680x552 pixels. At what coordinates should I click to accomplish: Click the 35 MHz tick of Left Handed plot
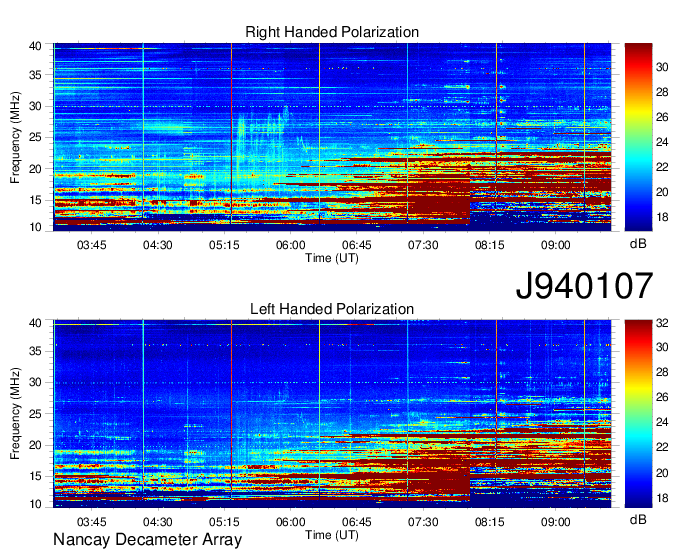[x=35, y=351]
